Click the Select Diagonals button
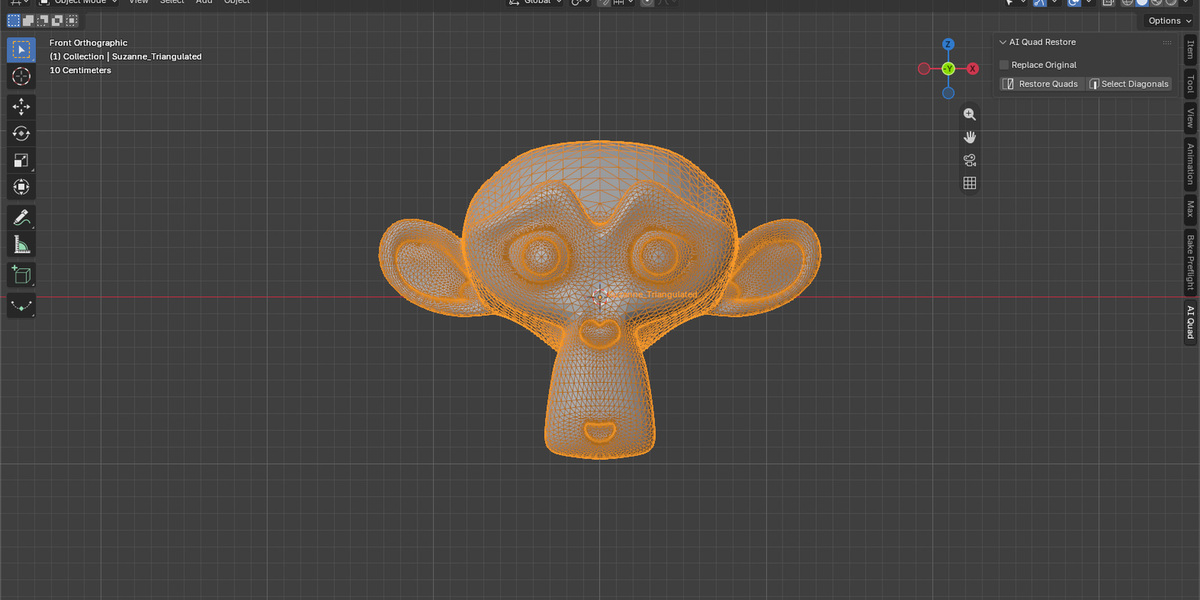 tap(1129, 84)
